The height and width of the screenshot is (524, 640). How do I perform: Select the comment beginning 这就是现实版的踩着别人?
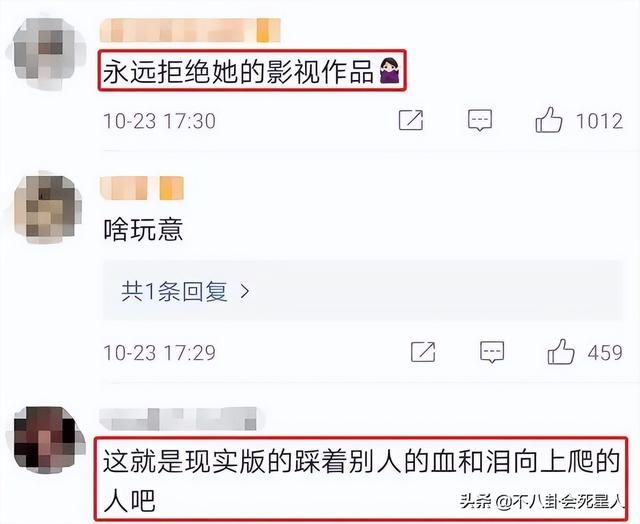coord(361,479)
